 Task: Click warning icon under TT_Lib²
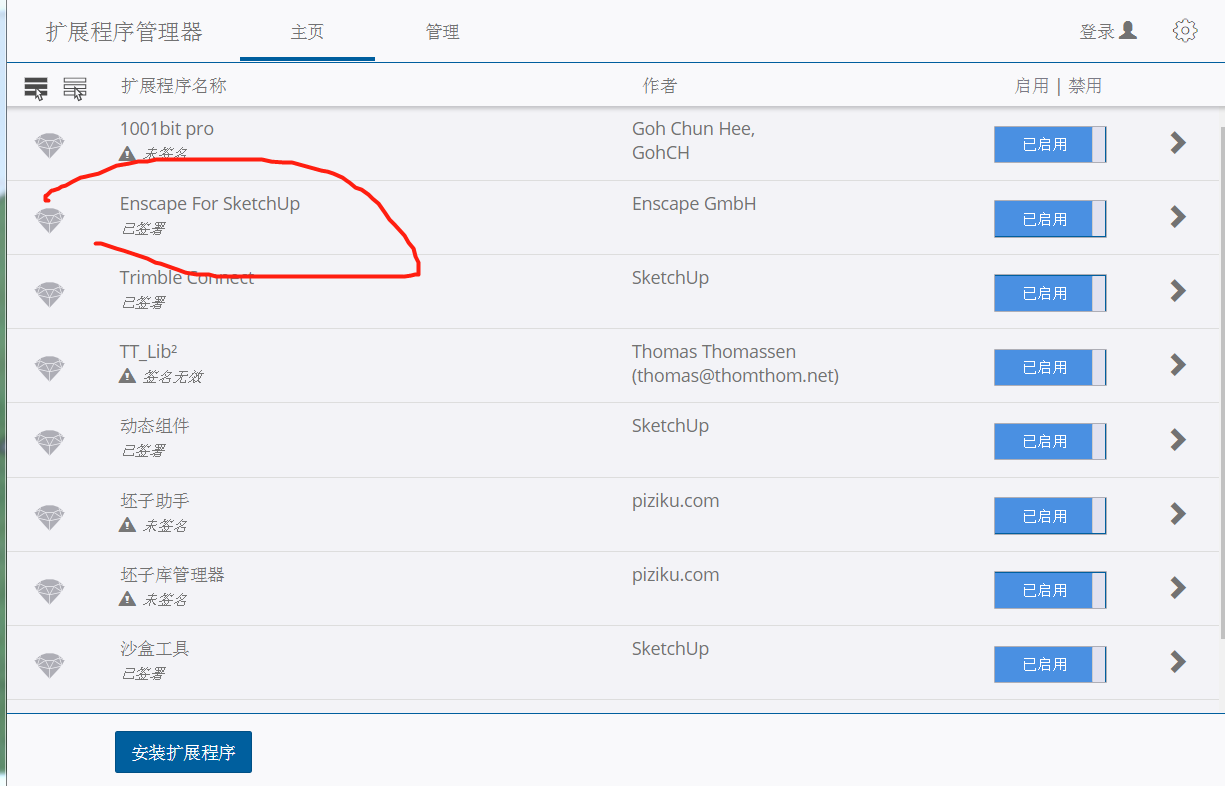click(x=127, y=376)
